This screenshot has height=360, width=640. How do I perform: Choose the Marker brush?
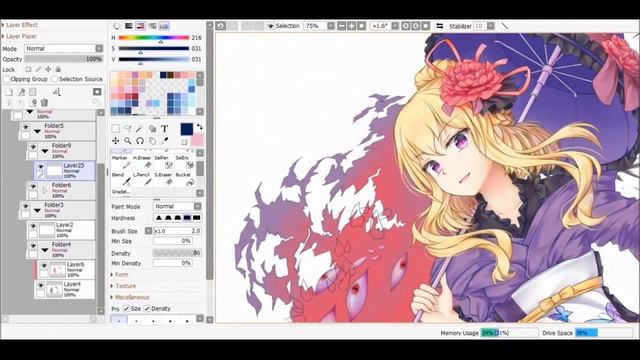pyautogui.click(x=121, y=162)
